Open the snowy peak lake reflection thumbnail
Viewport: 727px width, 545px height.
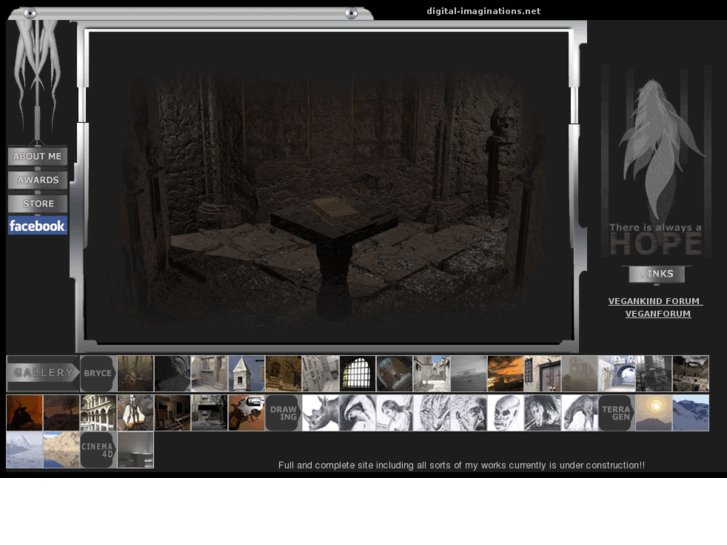click(x=25, y=450)
